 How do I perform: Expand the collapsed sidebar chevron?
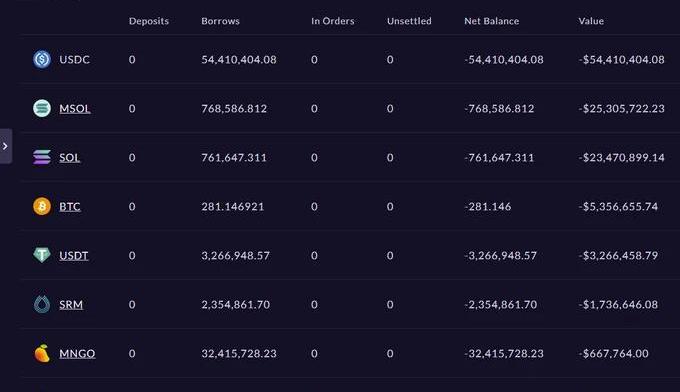click(x=6, y=146)
